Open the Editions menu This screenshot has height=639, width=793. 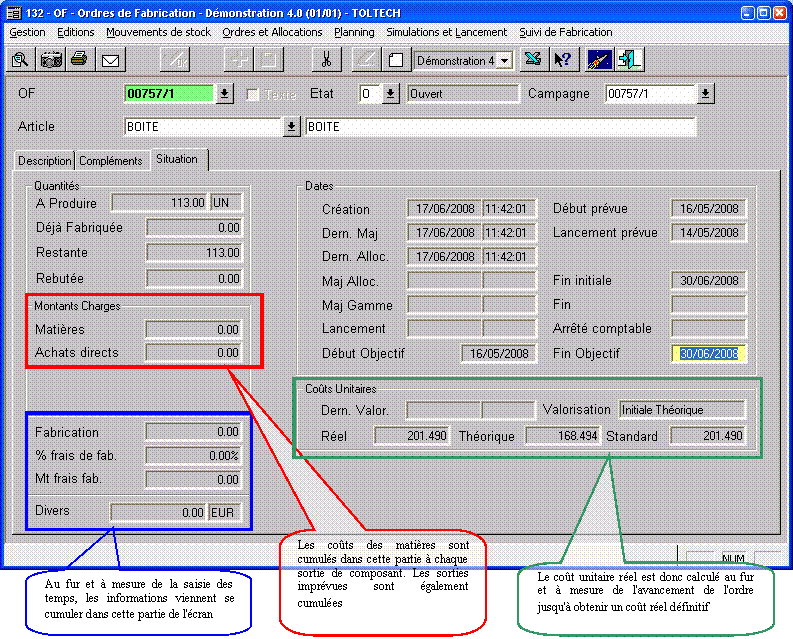[76, 32]
